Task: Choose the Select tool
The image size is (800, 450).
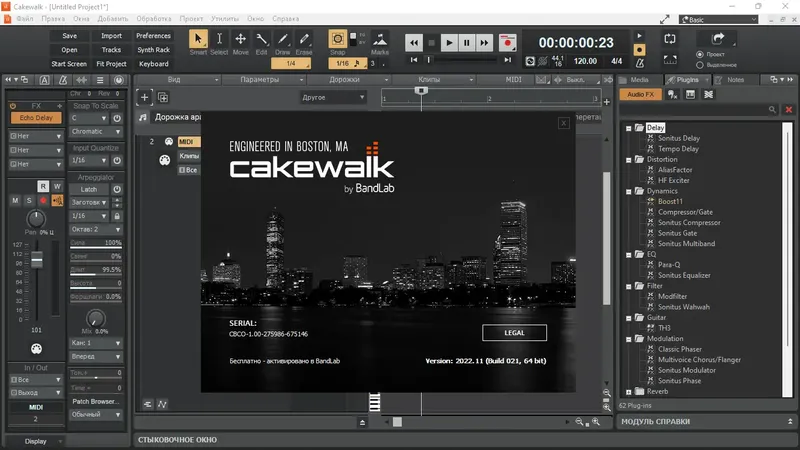Action: point(219,39)
